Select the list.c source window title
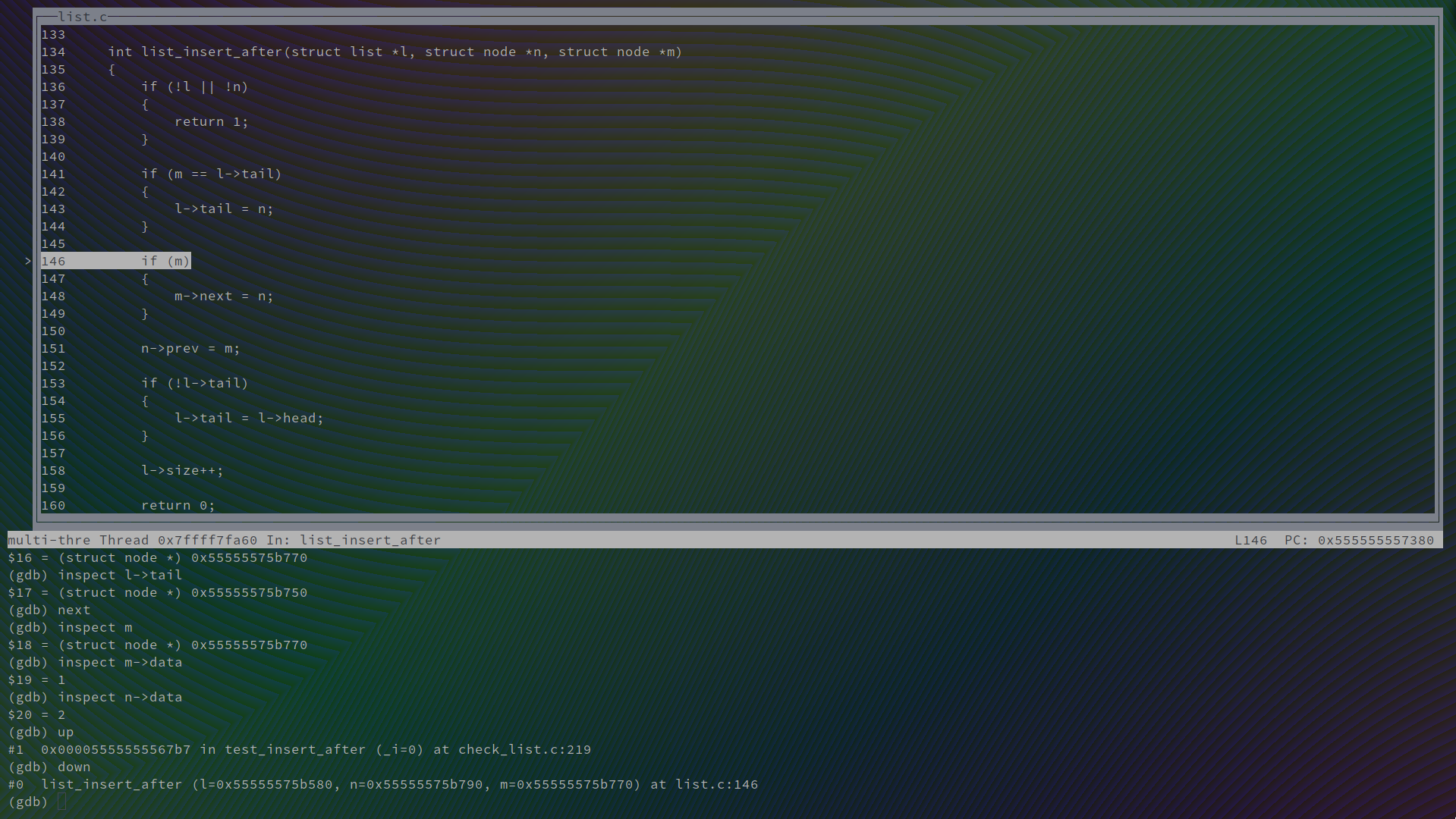Image resolution: width=1456 pixels, height=819 pixels. coord(82,17)
